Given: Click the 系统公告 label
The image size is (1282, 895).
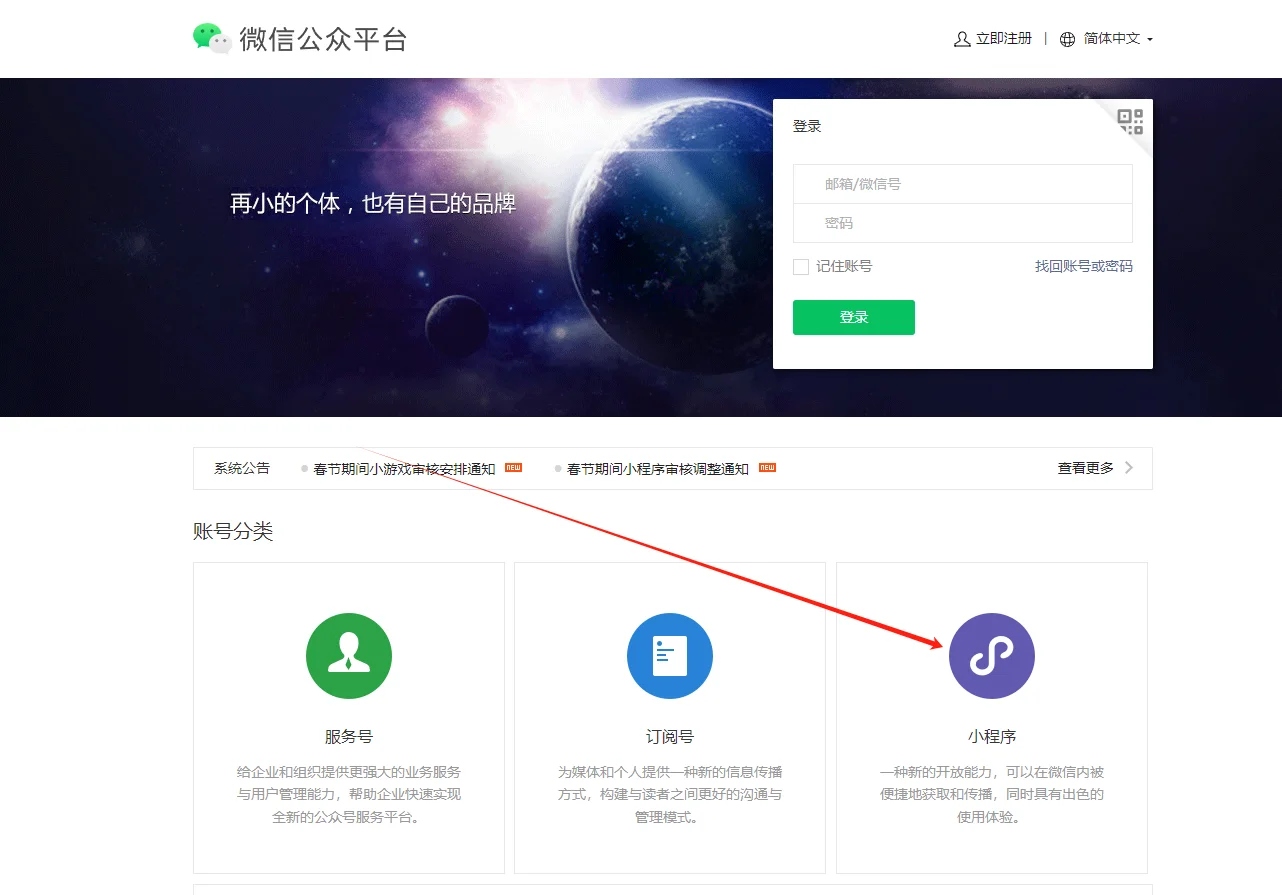Looking at the screenshot, I should 242,468.
